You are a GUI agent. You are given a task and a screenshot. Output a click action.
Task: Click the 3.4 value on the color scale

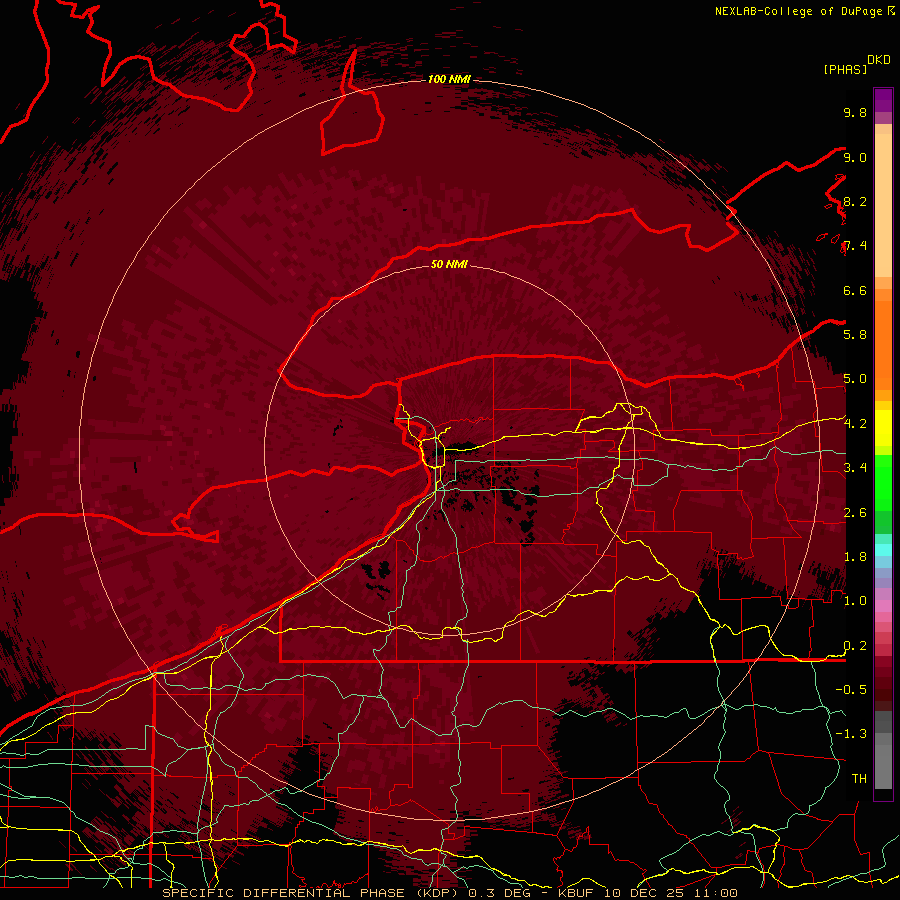point(855,467)
